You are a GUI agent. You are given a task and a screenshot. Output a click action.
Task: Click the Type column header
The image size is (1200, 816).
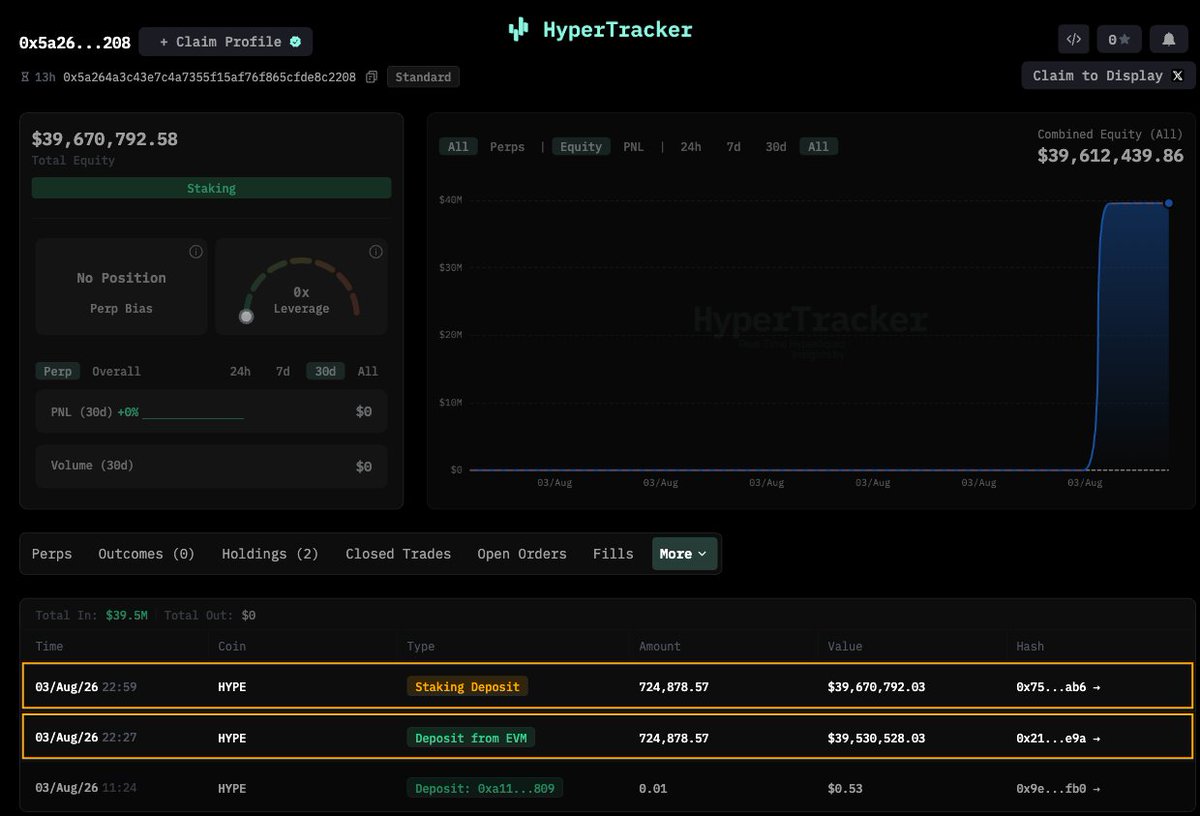[421, 646]
